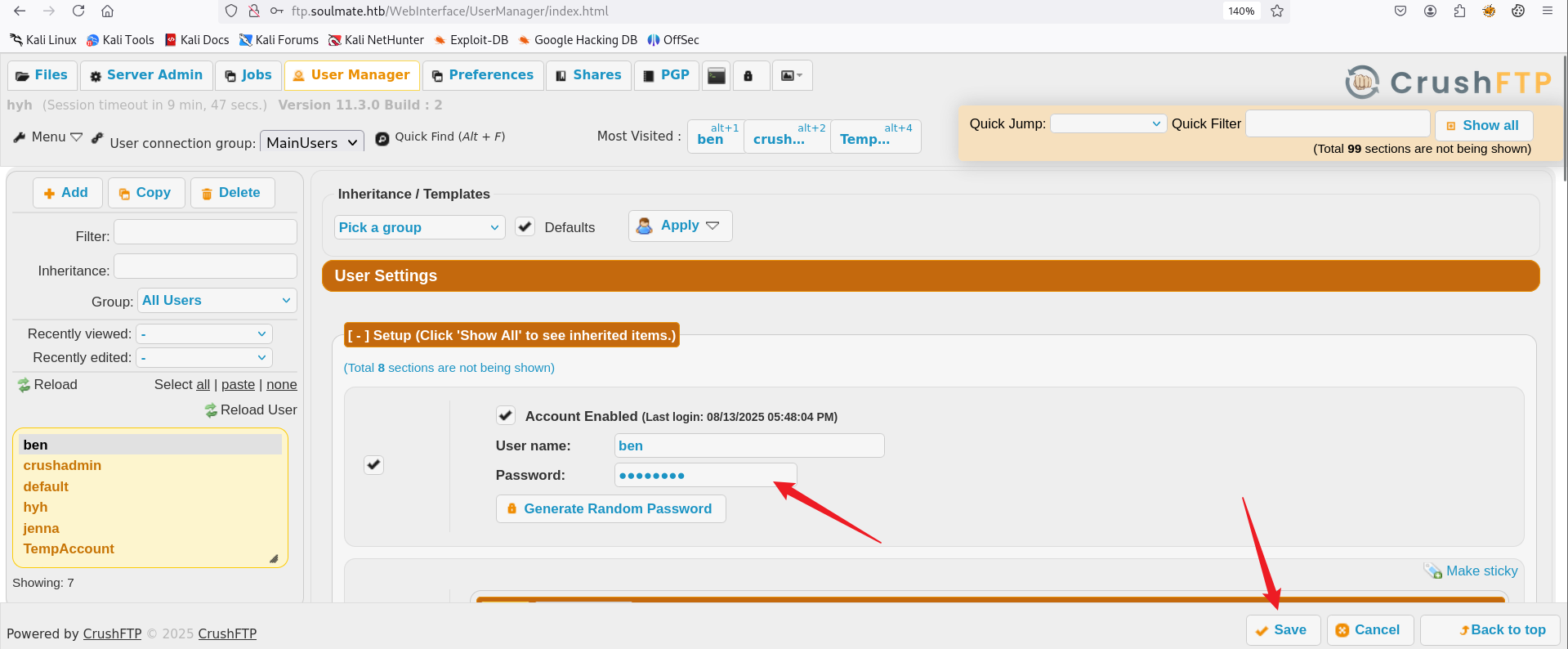The height and width of the screenshot is (649, 1568).
Task: Expand the User connection group dropdown
Action: click(x=311, y=142)
